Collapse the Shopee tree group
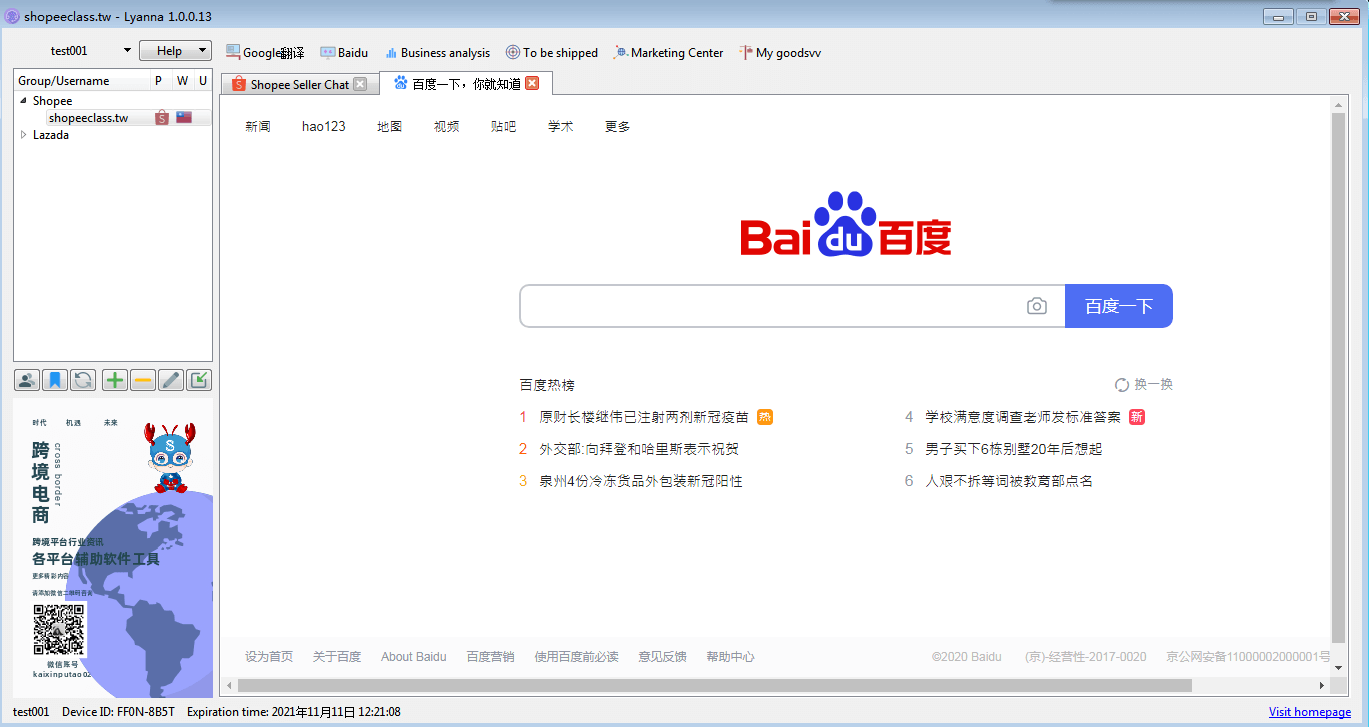This screenshot has height=727, width=1369. coord(23,101)
